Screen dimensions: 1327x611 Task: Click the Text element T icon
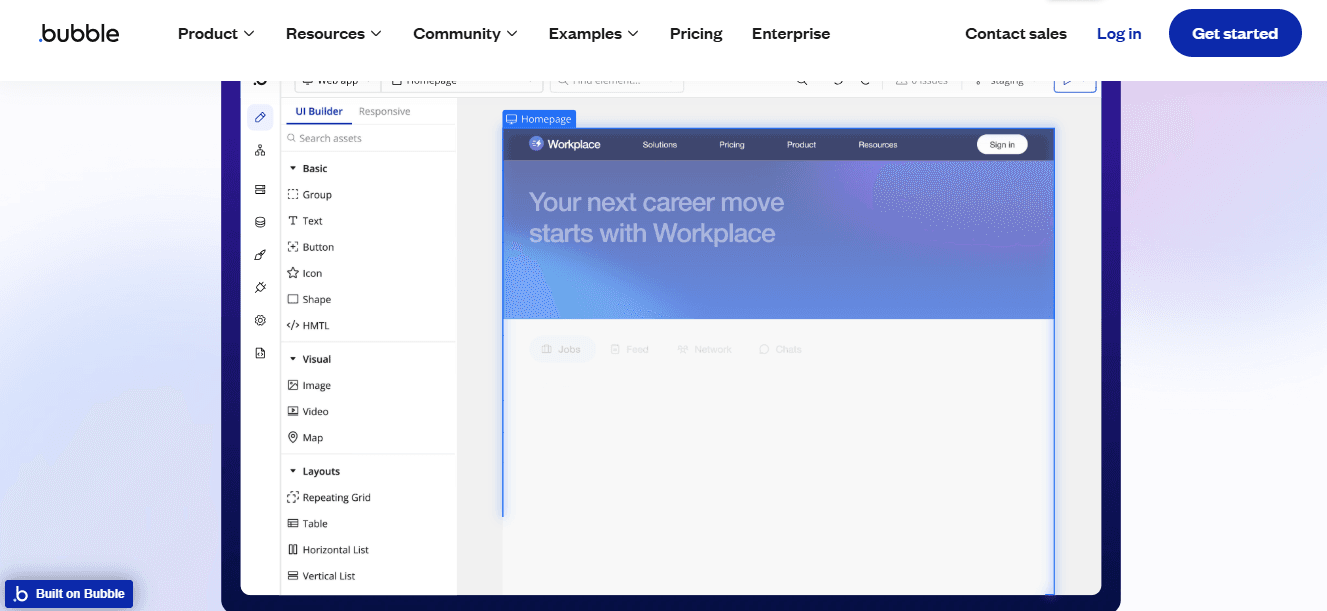point(293,221)
